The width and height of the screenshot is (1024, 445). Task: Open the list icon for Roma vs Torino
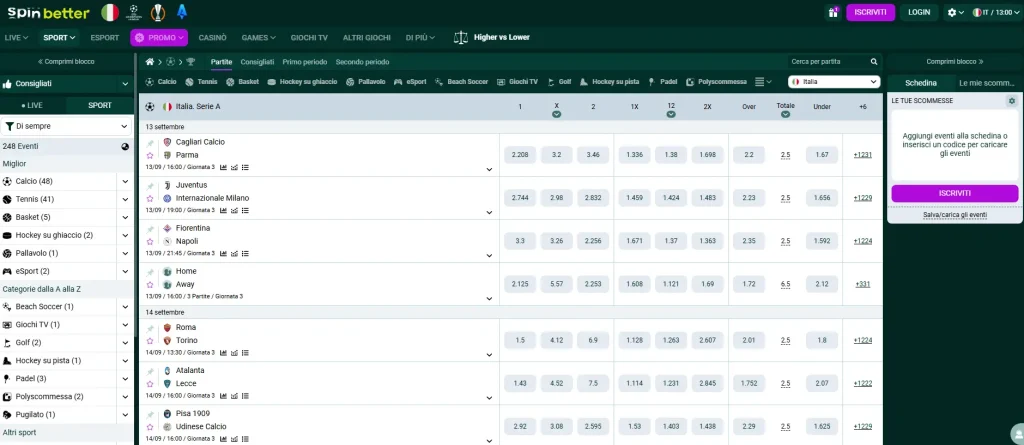point(245,353)
